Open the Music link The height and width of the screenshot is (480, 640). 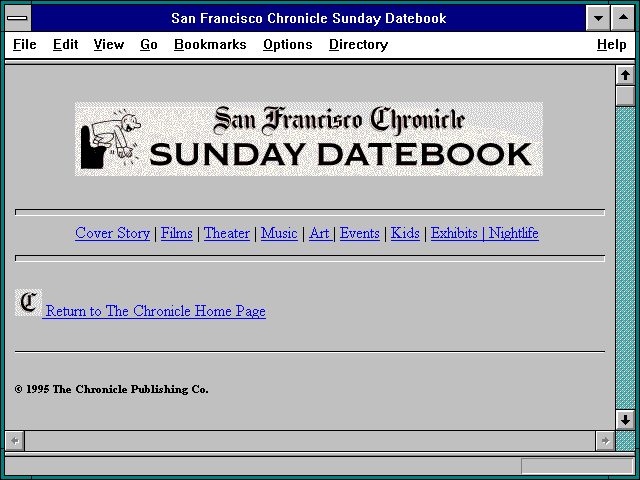(x=279, y=233)
